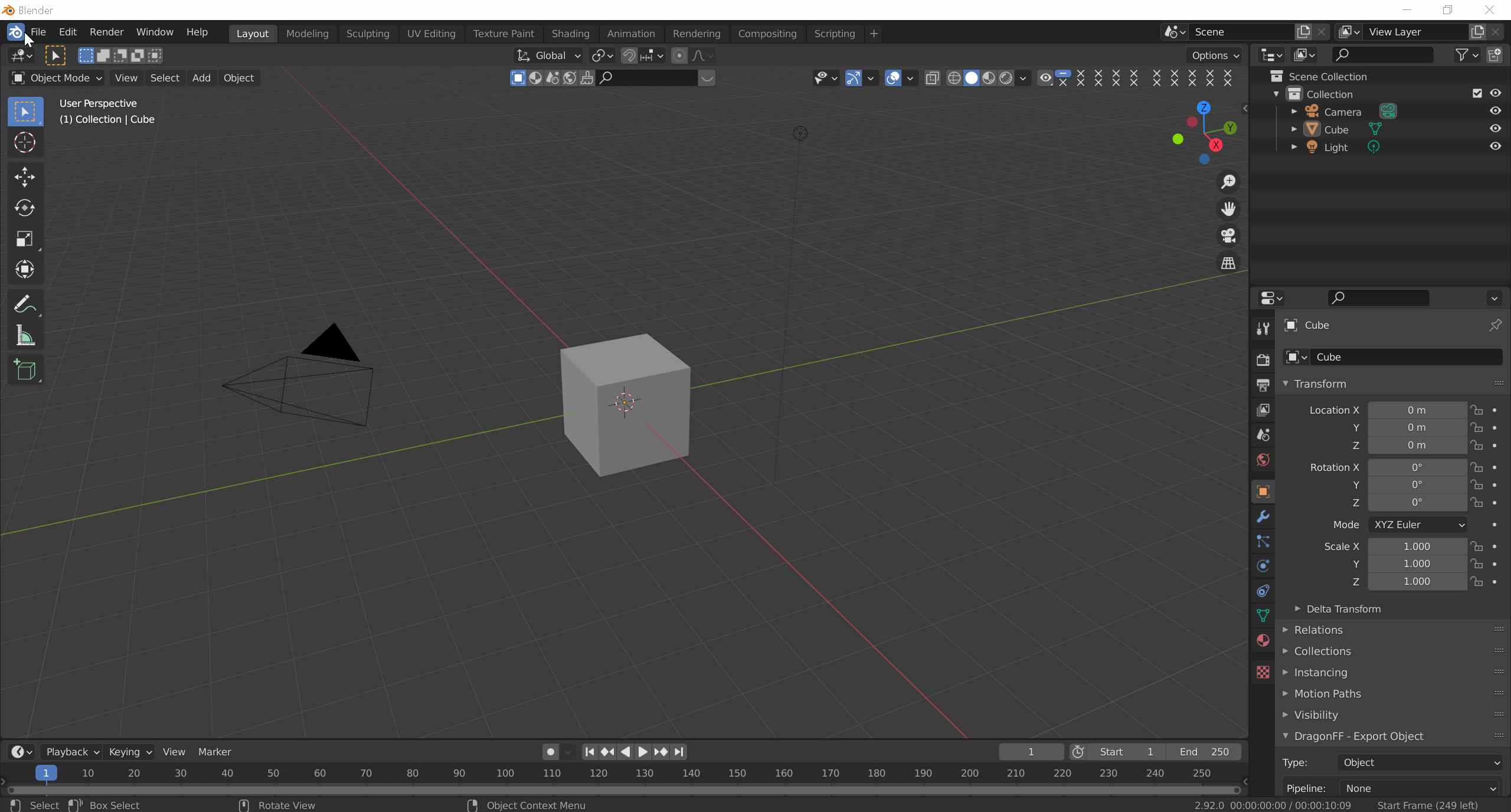The image size is (1511, 812).
Task: Open the rotation Mode XYZ Euler dropdown
Action: pyautogui.click(x=1418, y=525)
